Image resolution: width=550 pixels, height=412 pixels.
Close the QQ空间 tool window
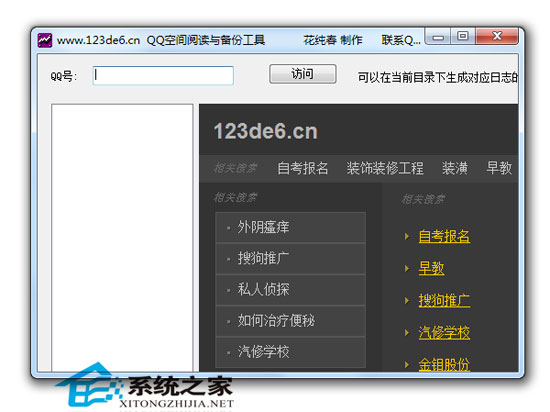click(x=497, y=36)
